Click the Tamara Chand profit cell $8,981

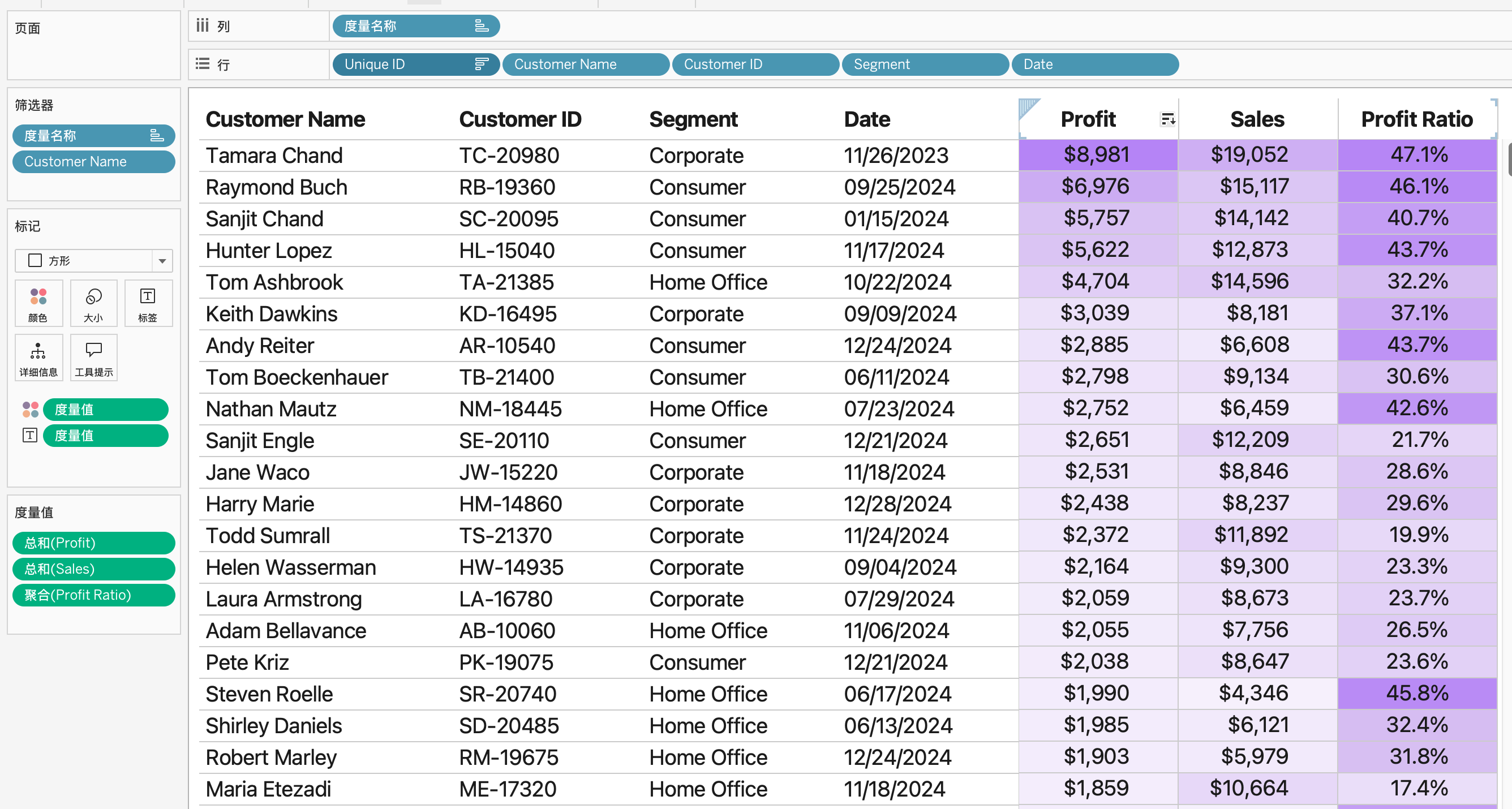[1097, 155]
